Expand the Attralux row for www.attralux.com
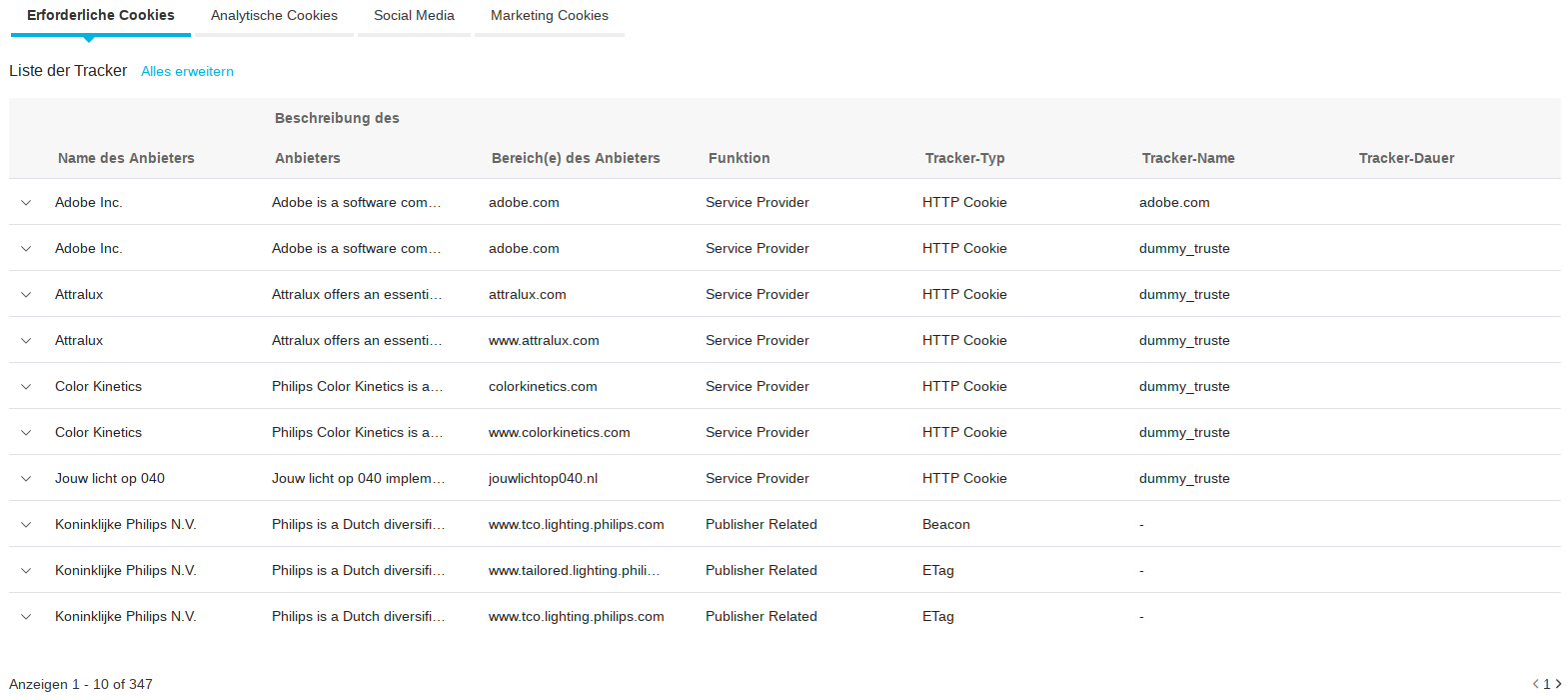1568x700 pixels. pos(26,341)
